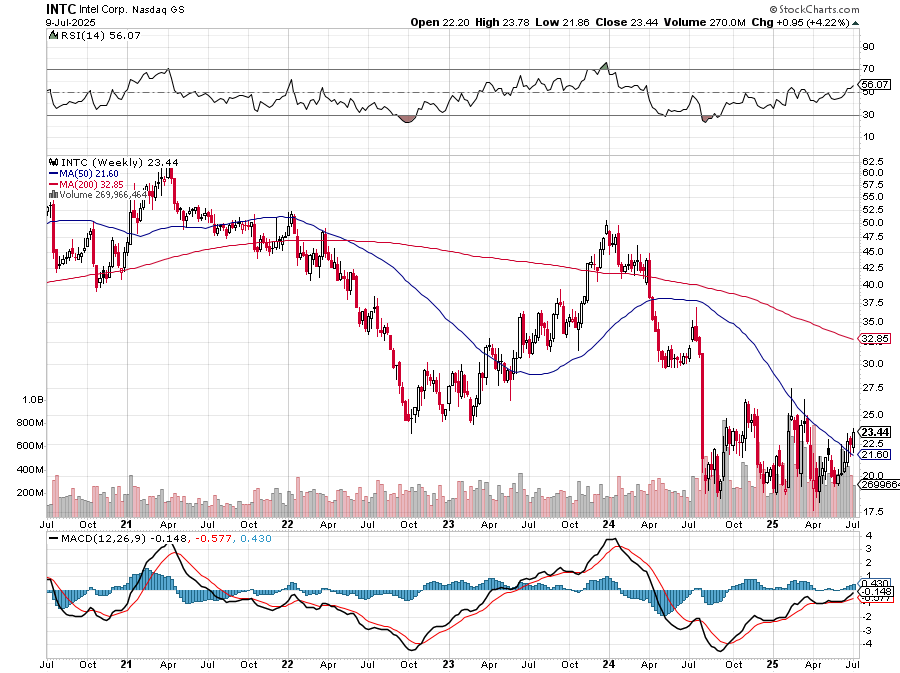This screenshot has height=673, width=900.
Task: Open the StockCharts.com watermark link
Action: pyautogui.click(x=814, y=9)
